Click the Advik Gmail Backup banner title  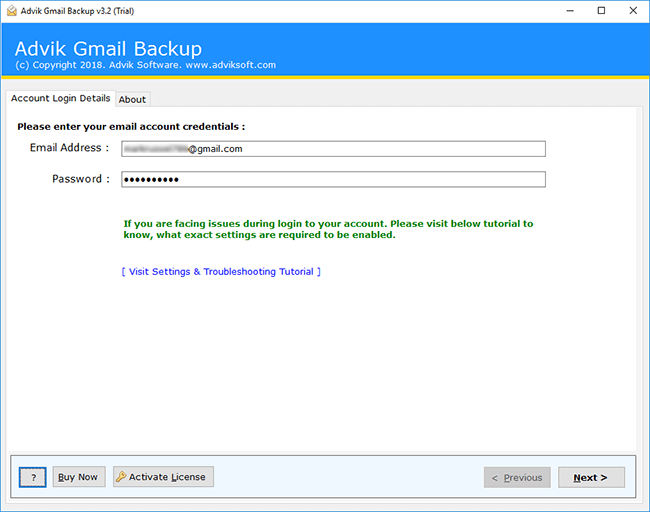(108, 49)
